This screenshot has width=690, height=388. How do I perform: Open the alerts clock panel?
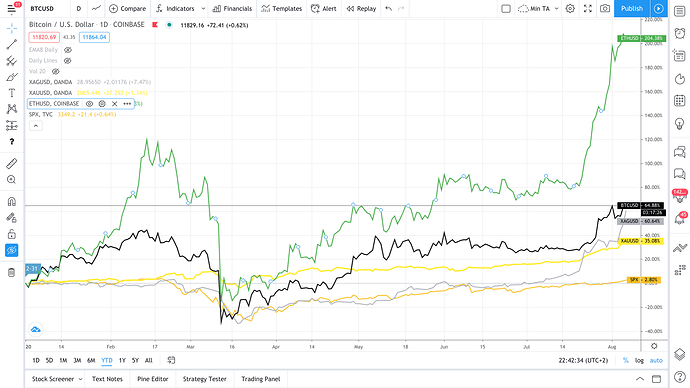680,33
